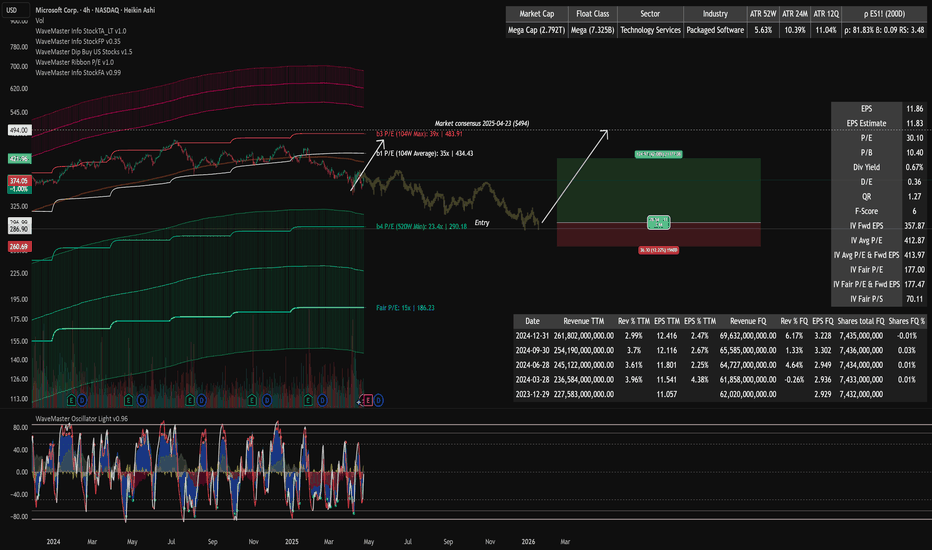
Task: Click the 494.00 price axis label
Action: coord(19,130)
